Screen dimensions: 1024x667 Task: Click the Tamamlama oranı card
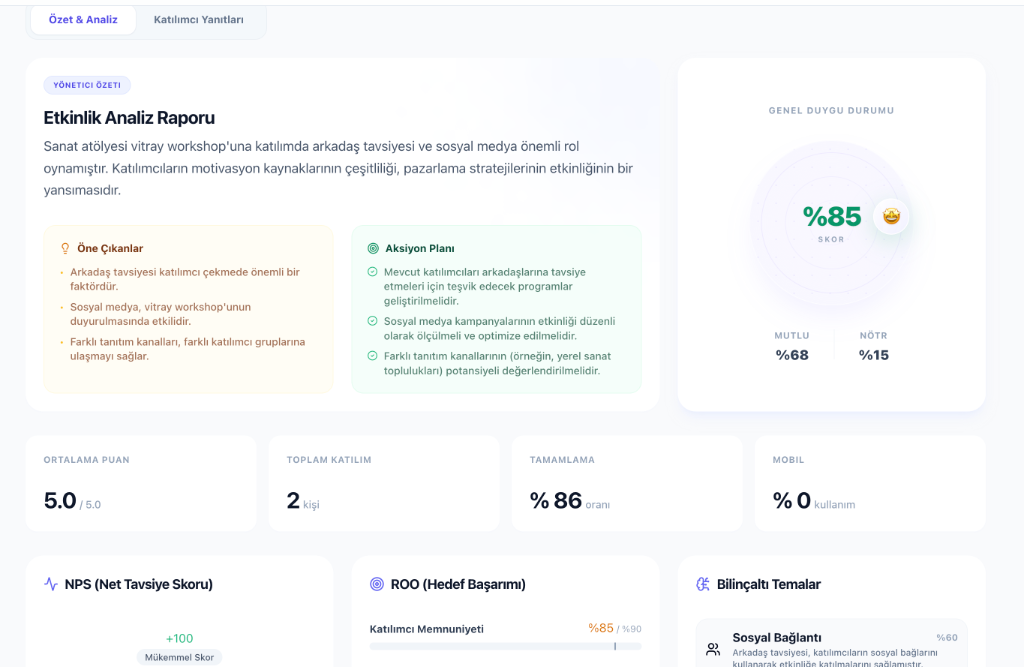coord(627,482)
